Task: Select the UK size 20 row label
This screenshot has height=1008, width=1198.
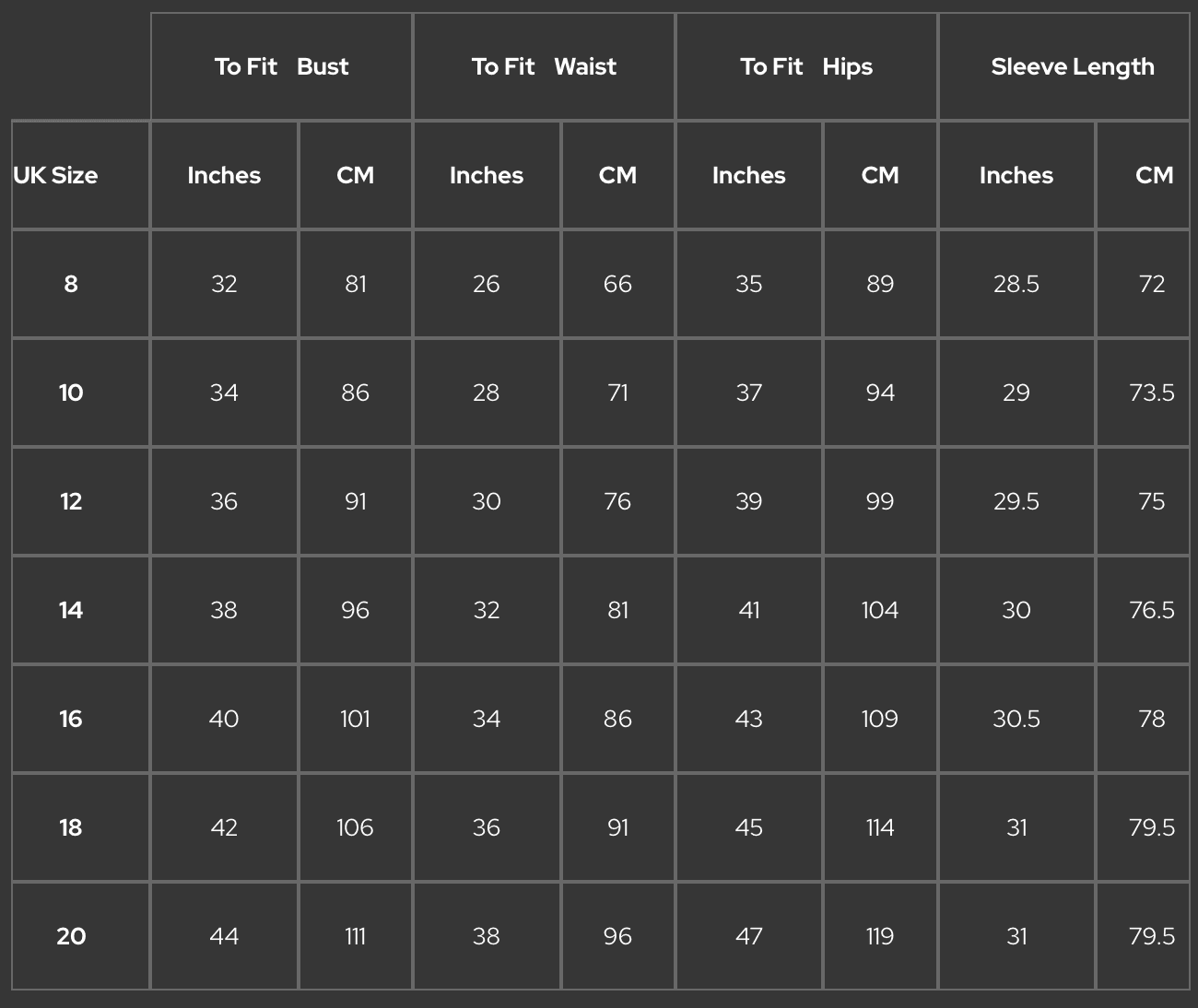Action: 71,936
